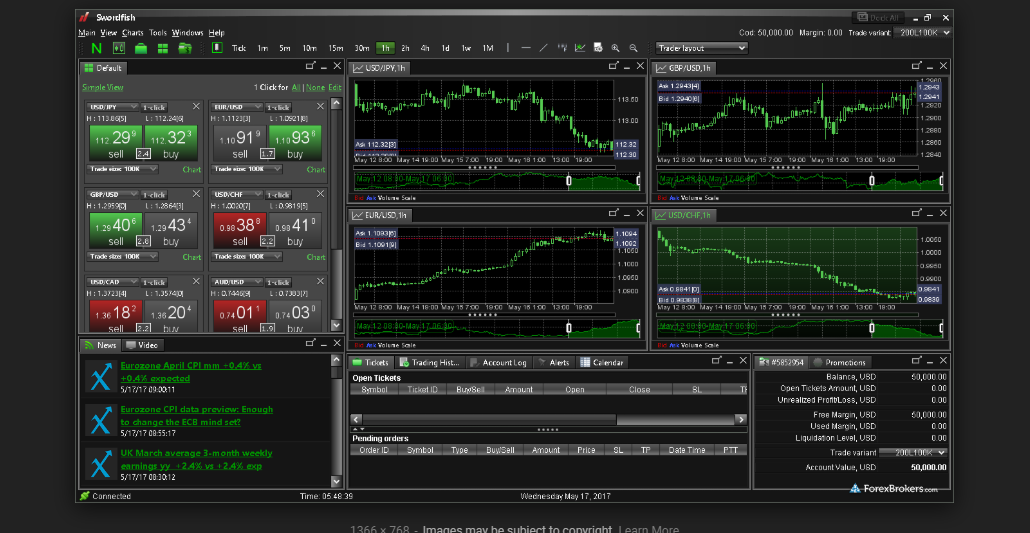Open USD/JPY symbol dropdown in rate tile
1030x533 pixels.
[x=113, y=107]
